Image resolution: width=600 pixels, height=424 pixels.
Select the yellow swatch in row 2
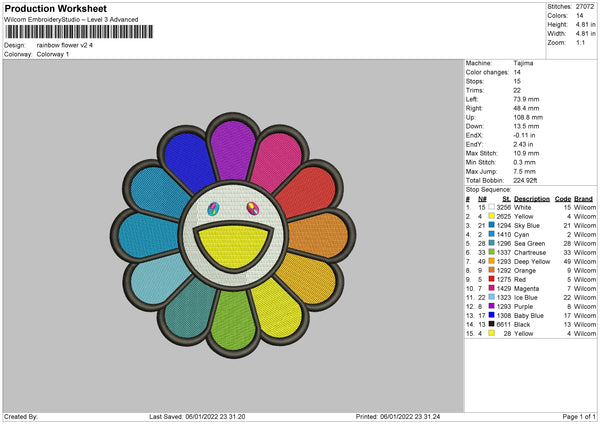pyautogui.click(x=491, y=216)
